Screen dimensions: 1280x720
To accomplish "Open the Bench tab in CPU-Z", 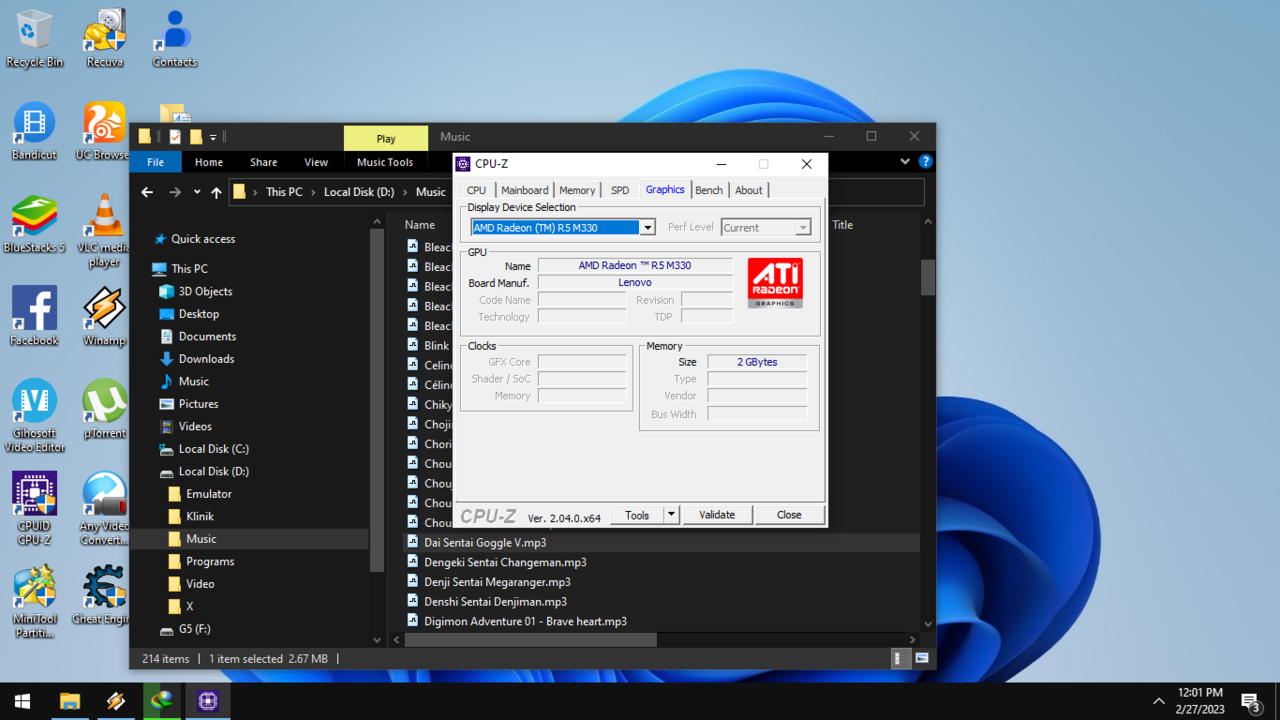I will [x=709, y=190].
